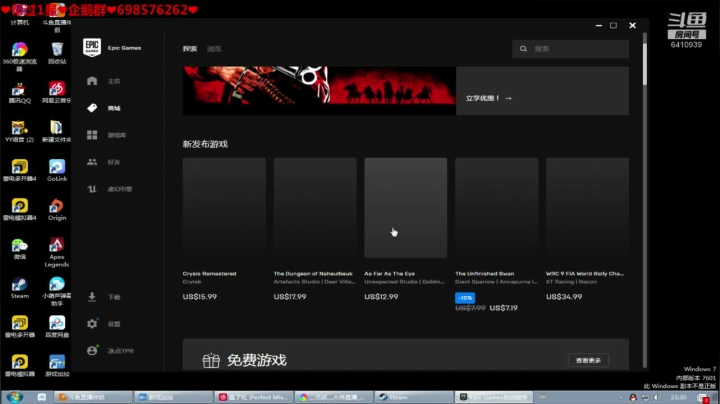720x404 pixels.
Task: Click the US$34.99 price text
Action: tap(564, 297)
